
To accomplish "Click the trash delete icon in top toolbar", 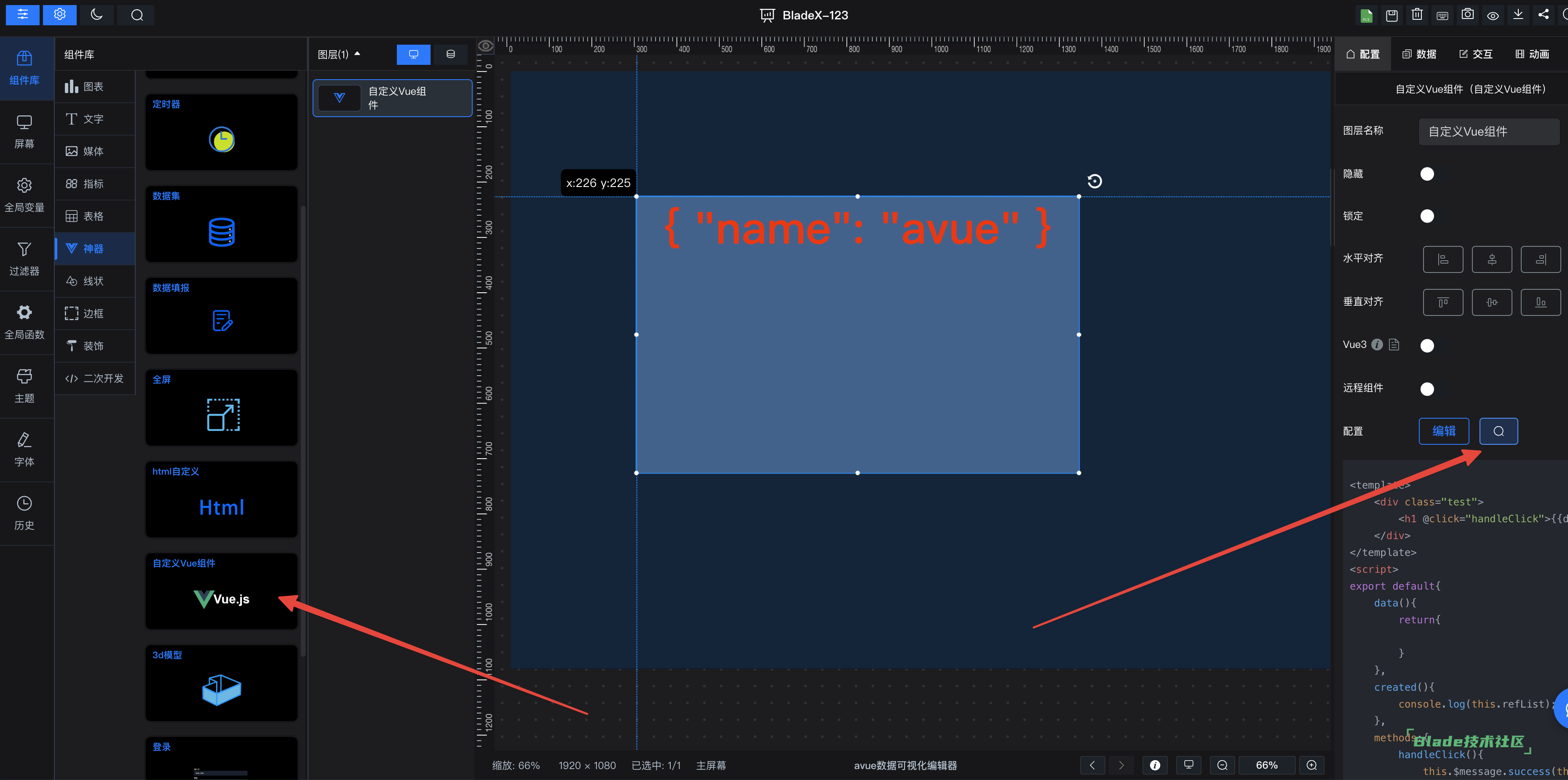I will point(1417,15).
